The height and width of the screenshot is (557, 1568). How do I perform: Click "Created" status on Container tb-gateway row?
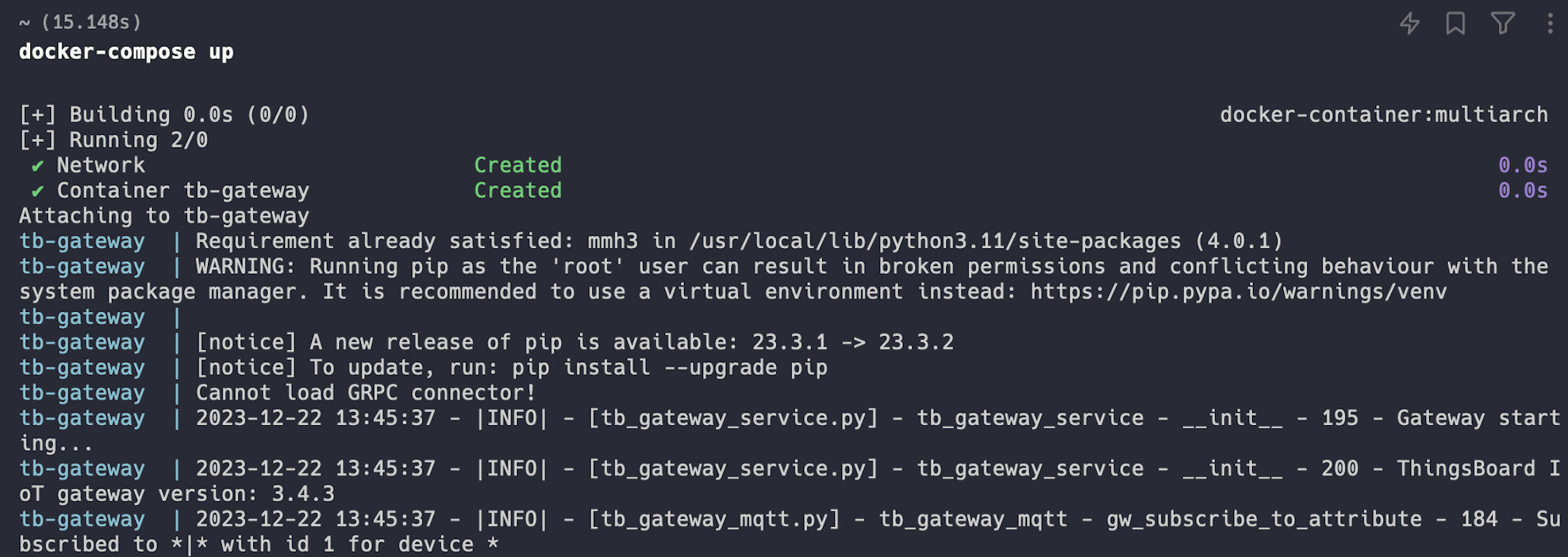click(x=518, y=191)
